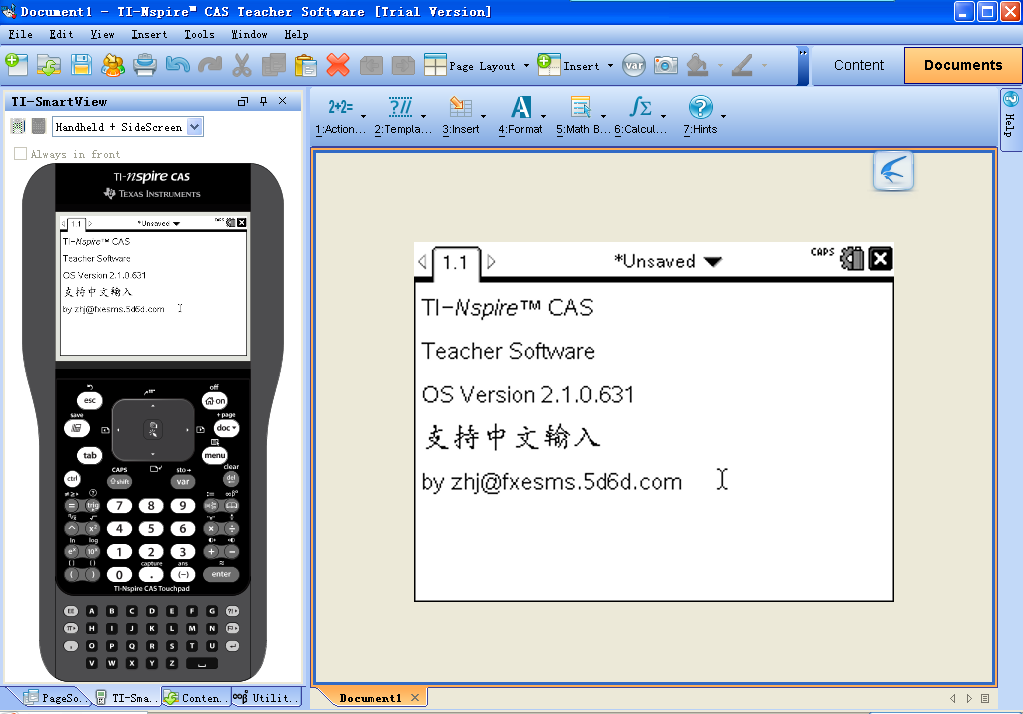This screenshot has width=1023, height=714.
Task: Open the Handheld + SideScreen dropdown
Action: (194, 127)
